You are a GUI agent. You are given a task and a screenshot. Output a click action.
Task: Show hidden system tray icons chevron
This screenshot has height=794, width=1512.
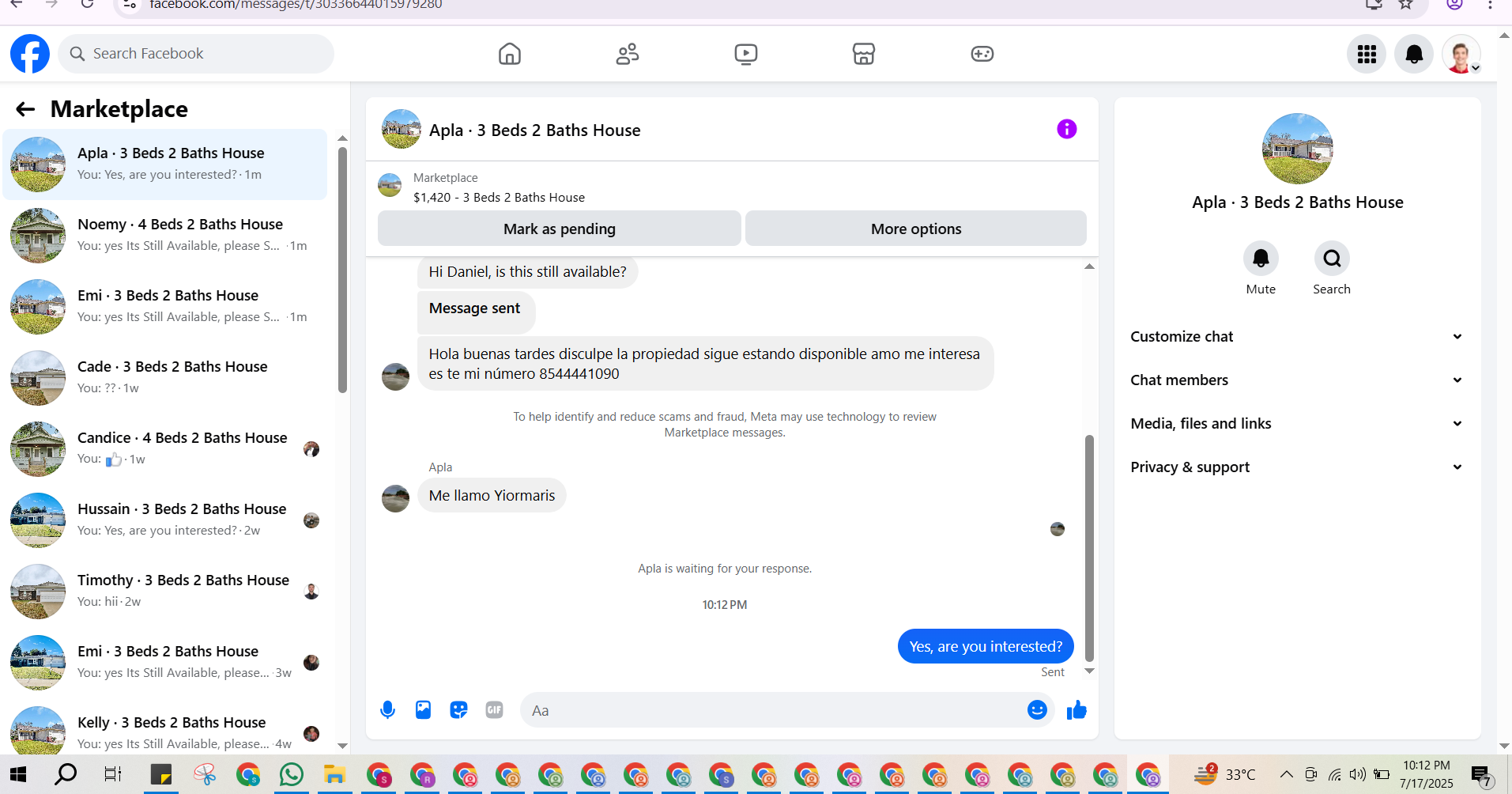pos(1286,774)
